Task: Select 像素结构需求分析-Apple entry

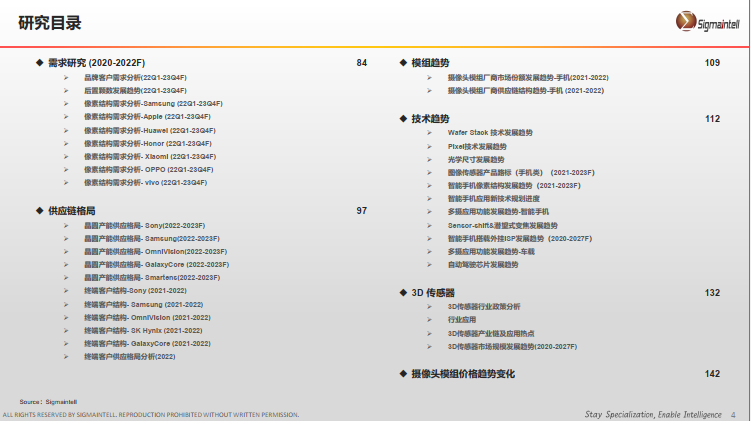Action: 147,117
